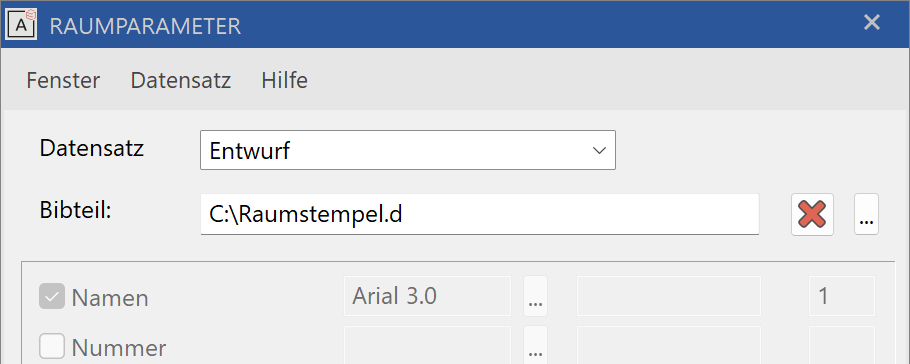The width and height of the screenshot is (910, 364).
Task: Open the Fenster menu
Action: pos(63,80)
